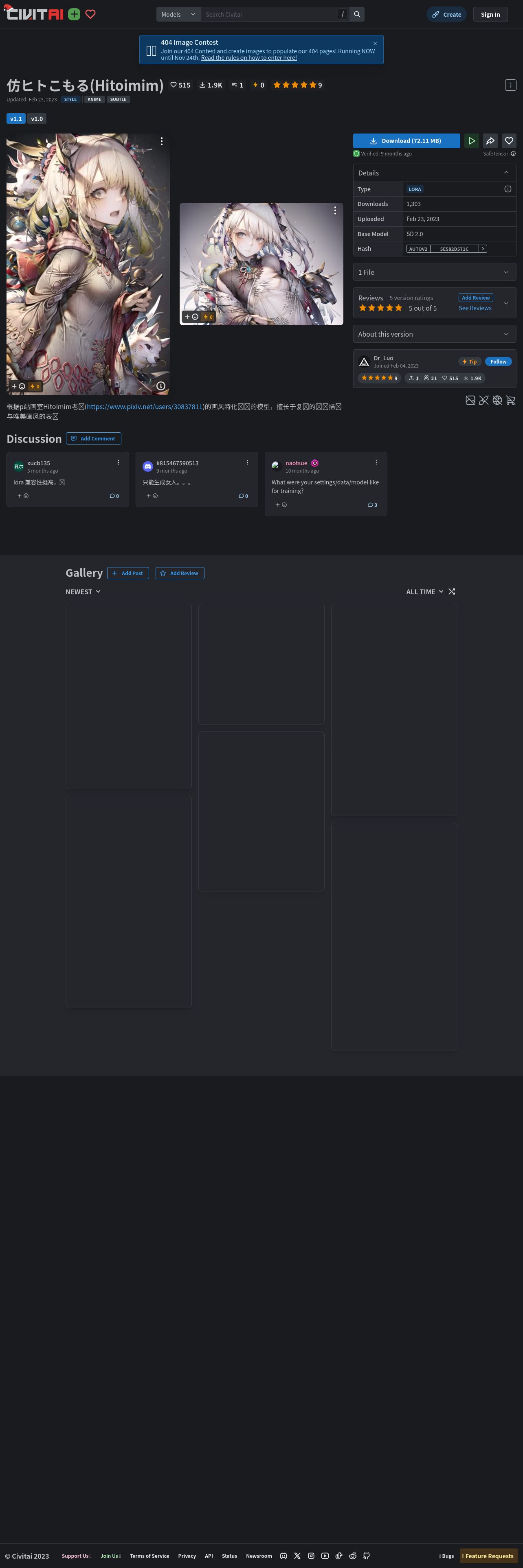Viewport: 523px width, 1568px height.
Task: Follow creator Dr_Luo
Action: click(x=498, y=361)
